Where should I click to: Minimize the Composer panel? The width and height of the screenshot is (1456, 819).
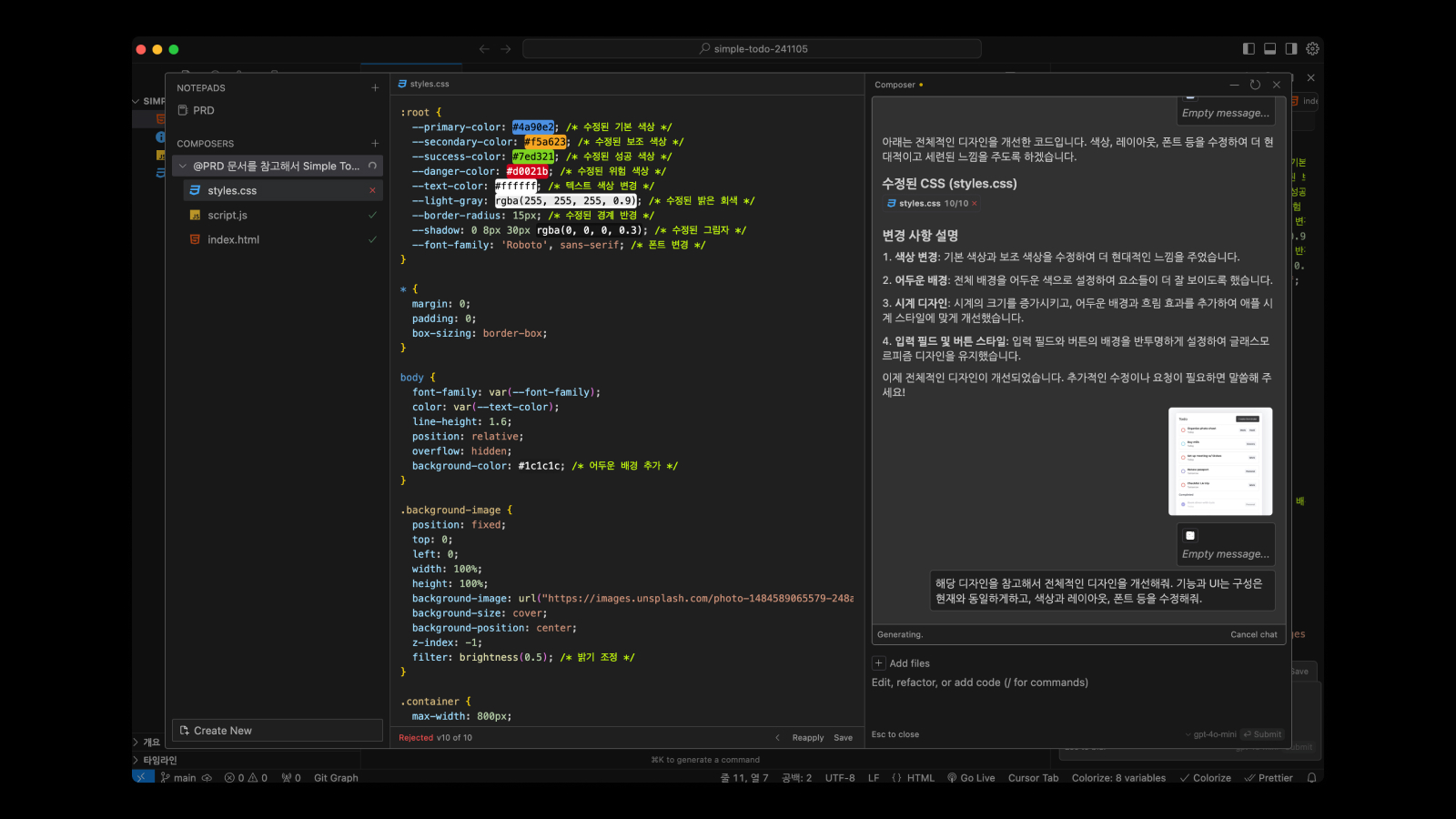1234,85
